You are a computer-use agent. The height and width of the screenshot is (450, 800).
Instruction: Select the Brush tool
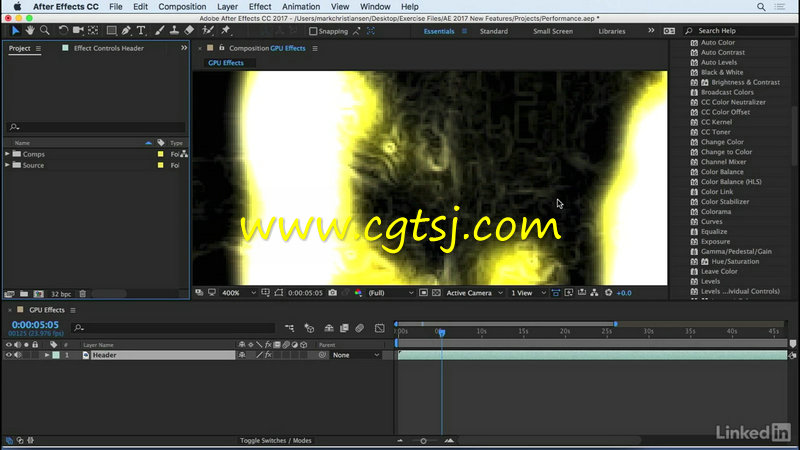160,31
